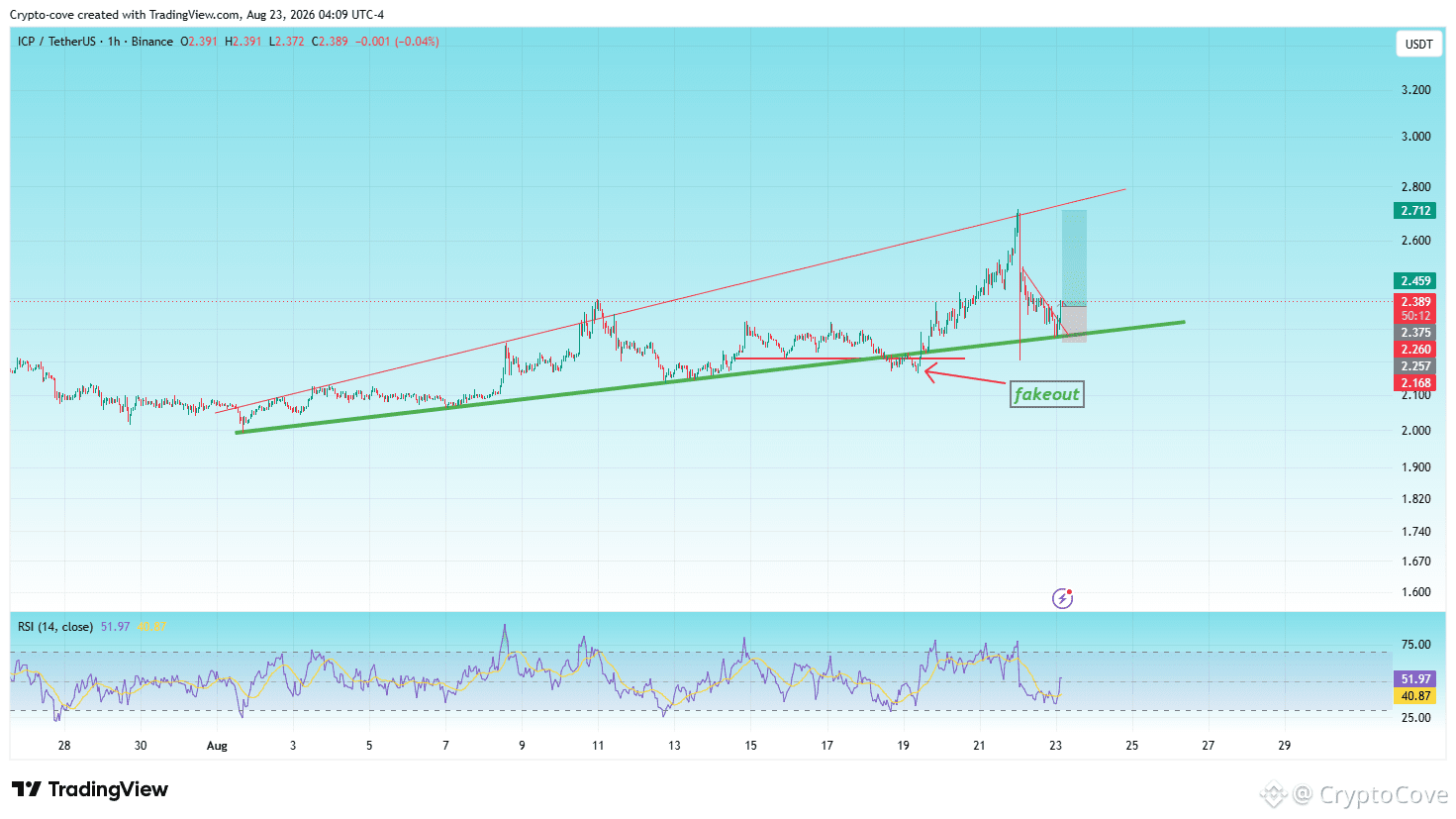Click the 1.900 price scale label
The height and width of the screenshot is (819, 1456).
pyautogui.click(x=1416, y=467)
